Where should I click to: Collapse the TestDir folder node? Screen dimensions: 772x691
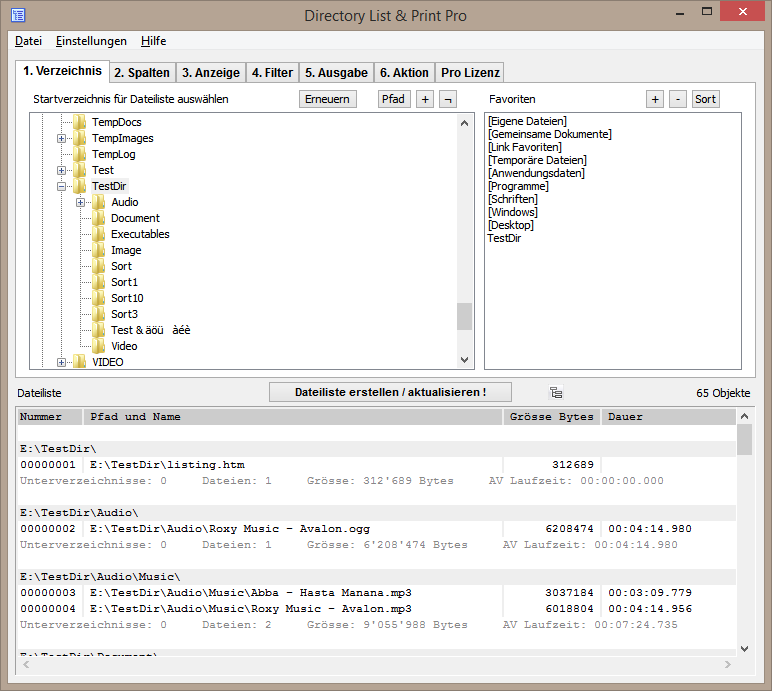(62, 186)
